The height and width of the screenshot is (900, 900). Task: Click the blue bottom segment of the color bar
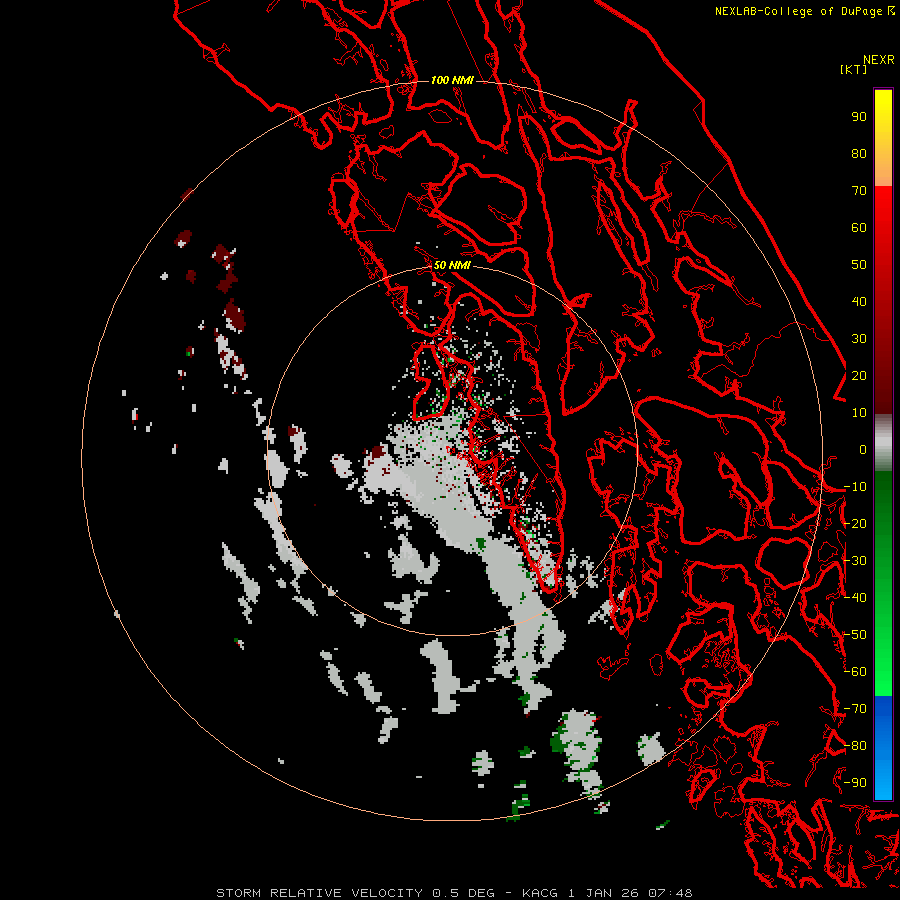click(x=883, y=748)
